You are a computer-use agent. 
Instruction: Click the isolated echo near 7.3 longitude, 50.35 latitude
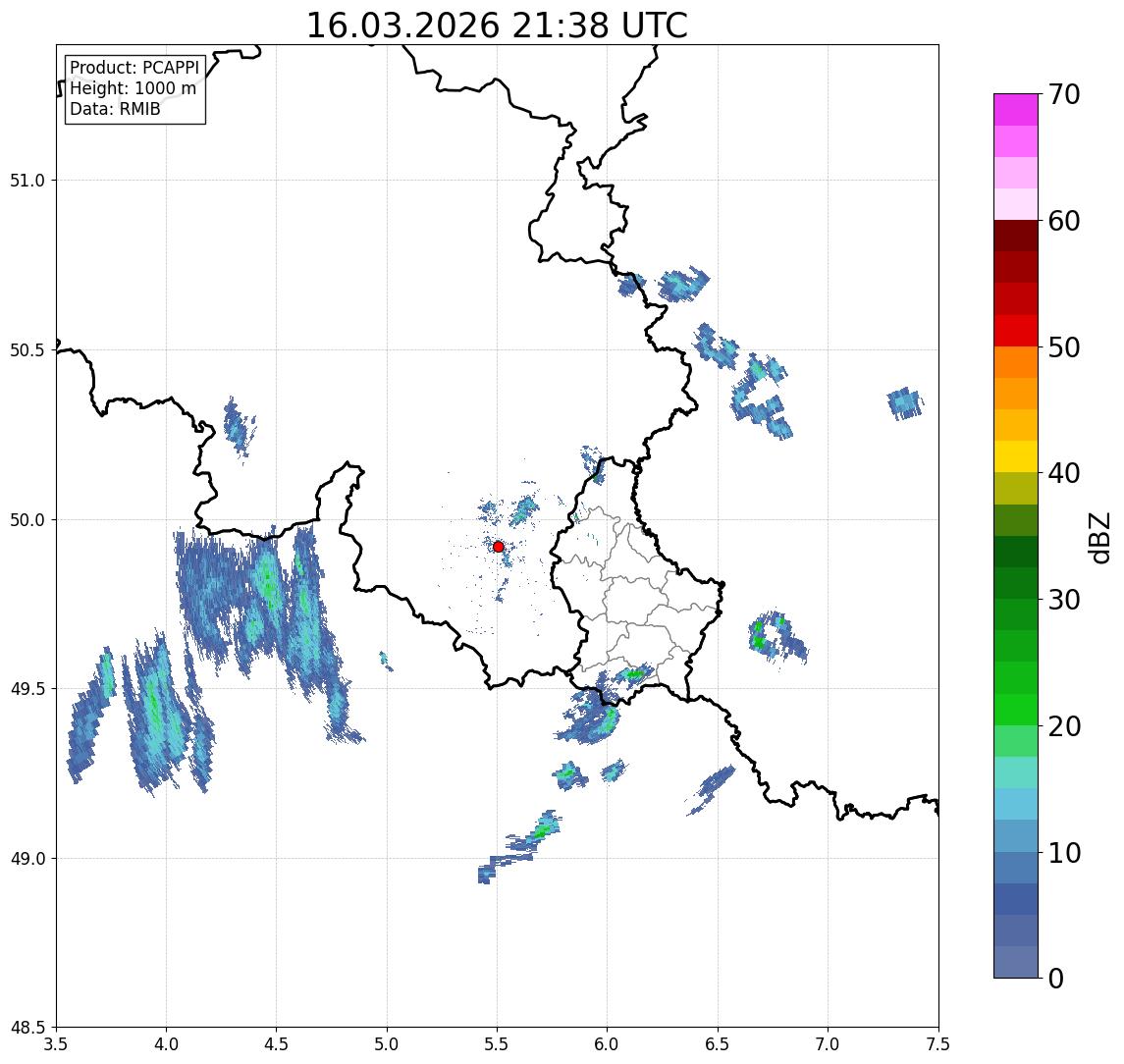[x=905, y=403]
